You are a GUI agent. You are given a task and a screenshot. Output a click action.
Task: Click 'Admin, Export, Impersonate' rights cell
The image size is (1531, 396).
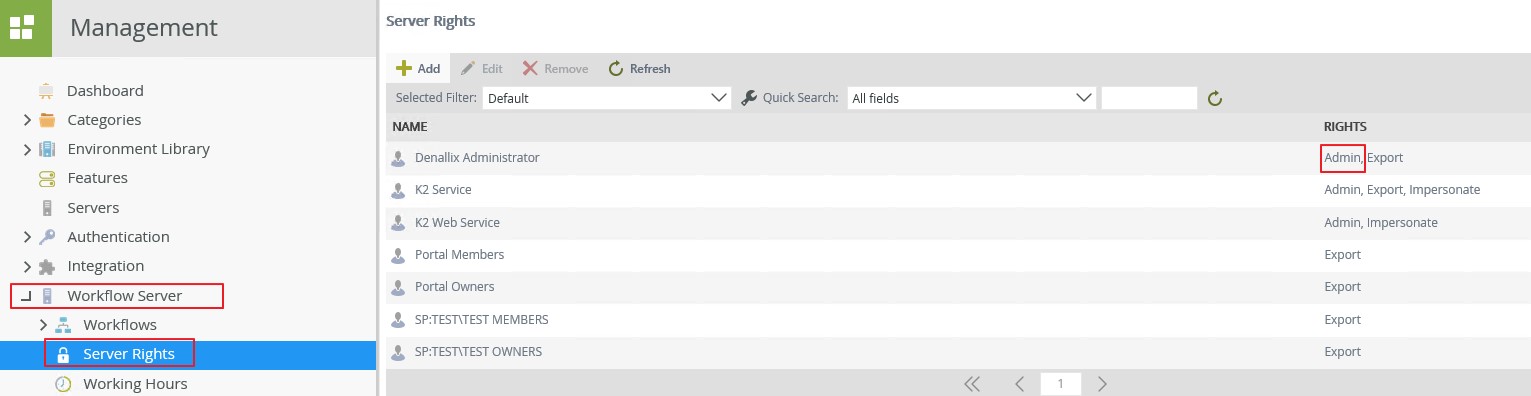coord(1402,190)
